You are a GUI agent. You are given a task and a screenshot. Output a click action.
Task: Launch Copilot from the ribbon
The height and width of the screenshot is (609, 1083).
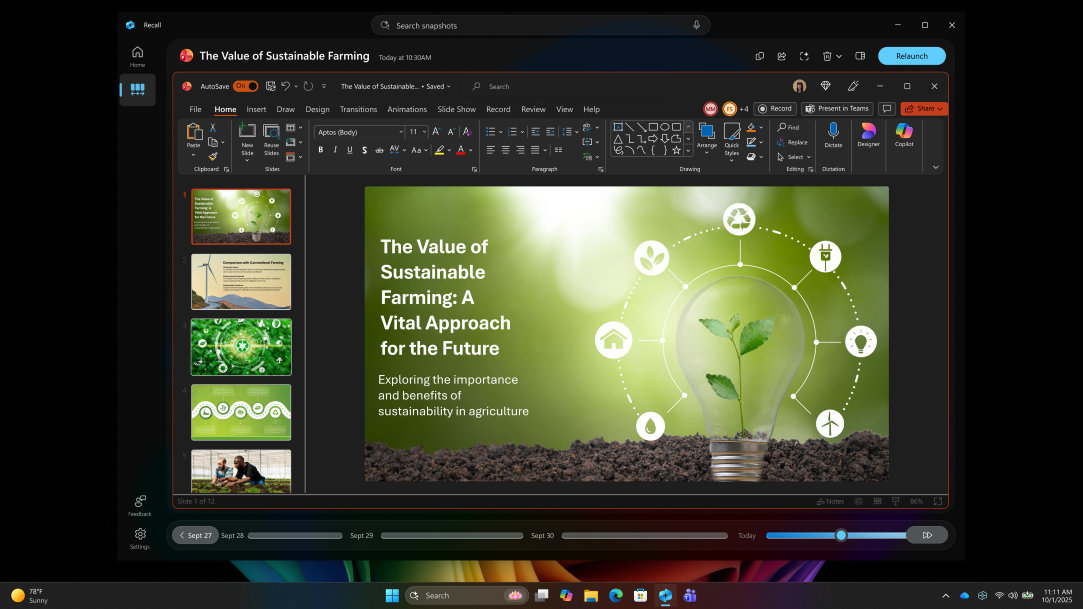tap(904, 132)
